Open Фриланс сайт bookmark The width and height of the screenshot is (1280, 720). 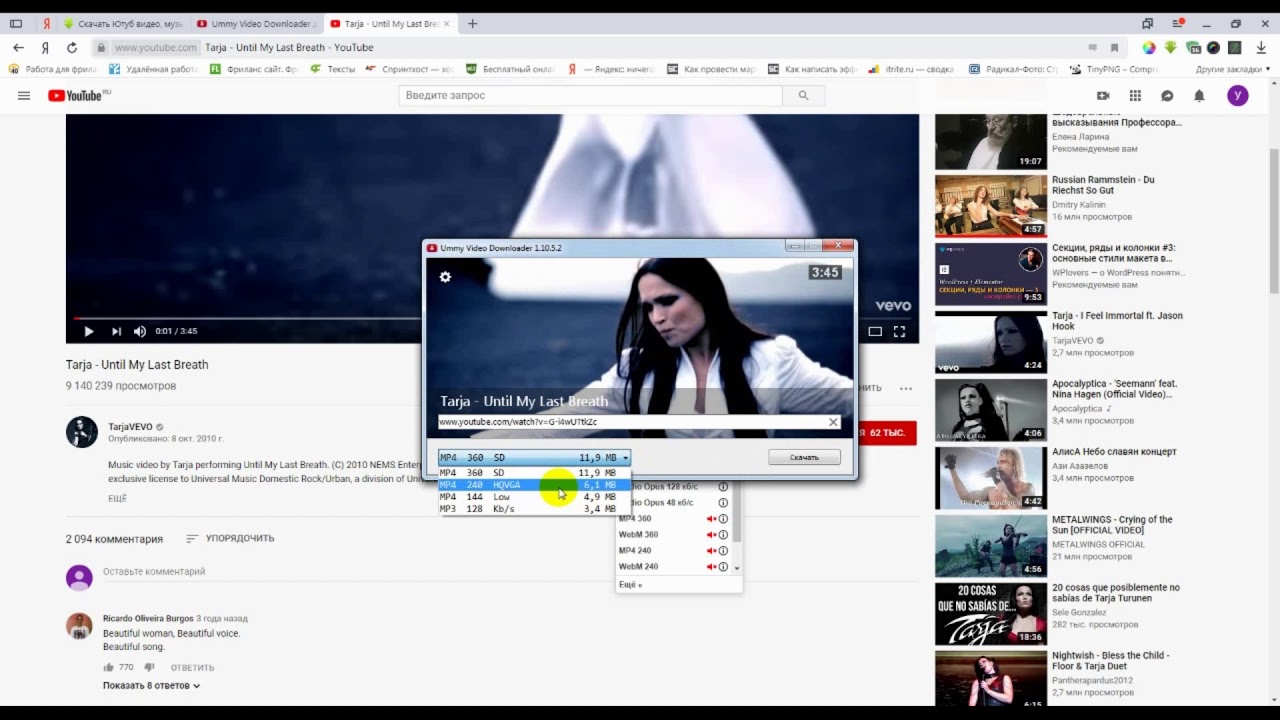(254, 69)
